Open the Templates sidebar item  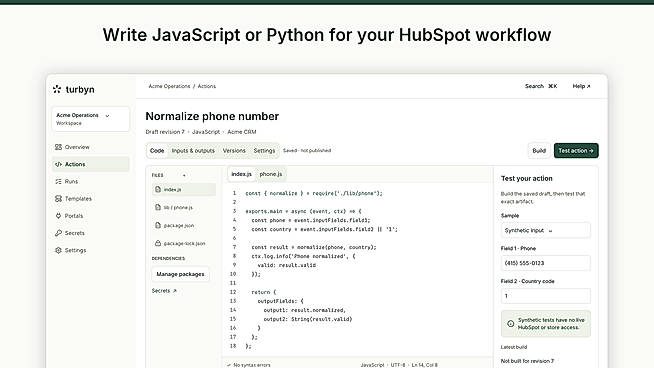tap(91, 199)
